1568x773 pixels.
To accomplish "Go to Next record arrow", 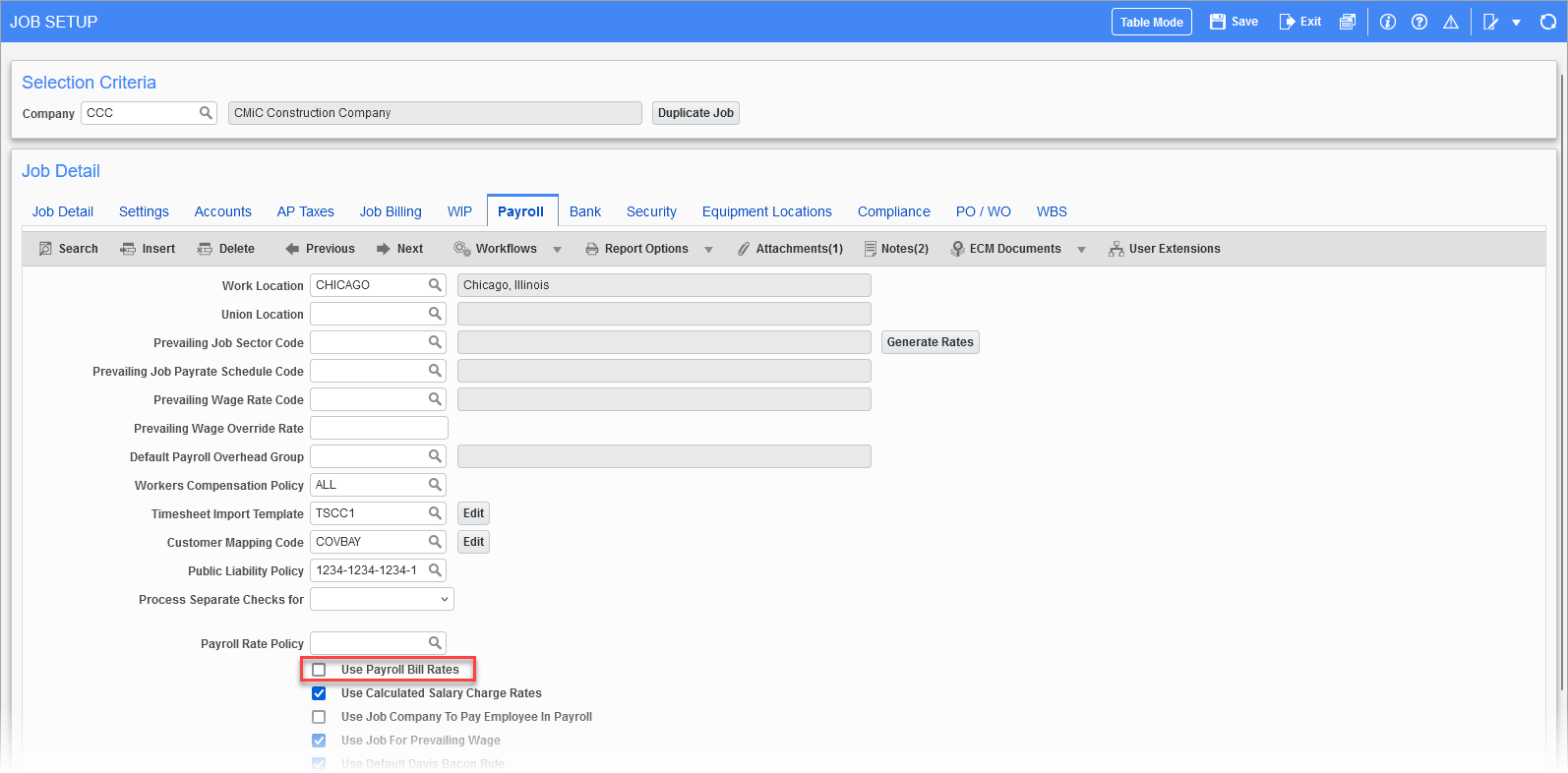I will point(384,249).
